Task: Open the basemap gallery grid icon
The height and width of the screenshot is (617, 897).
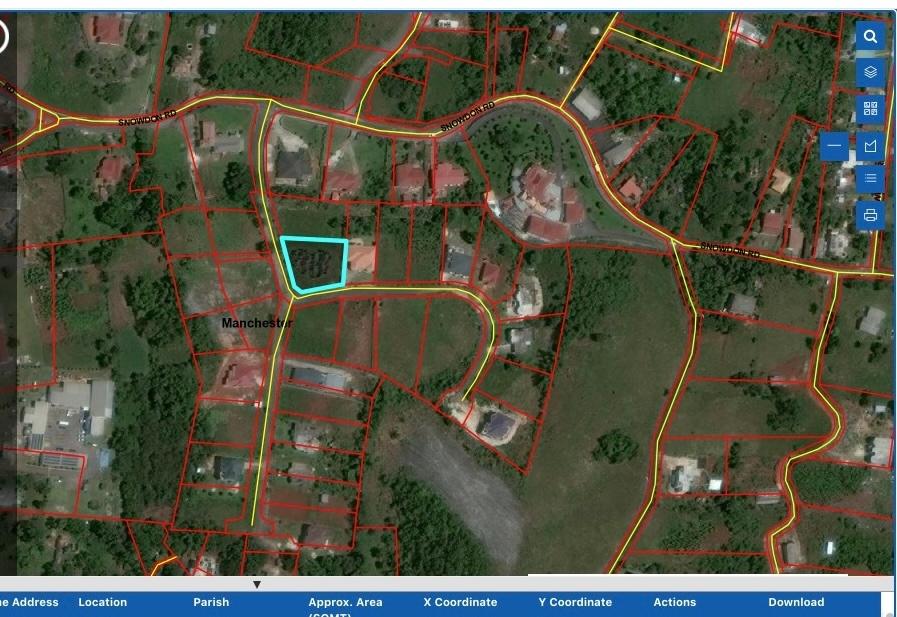Action: click(x=870, y=109)
